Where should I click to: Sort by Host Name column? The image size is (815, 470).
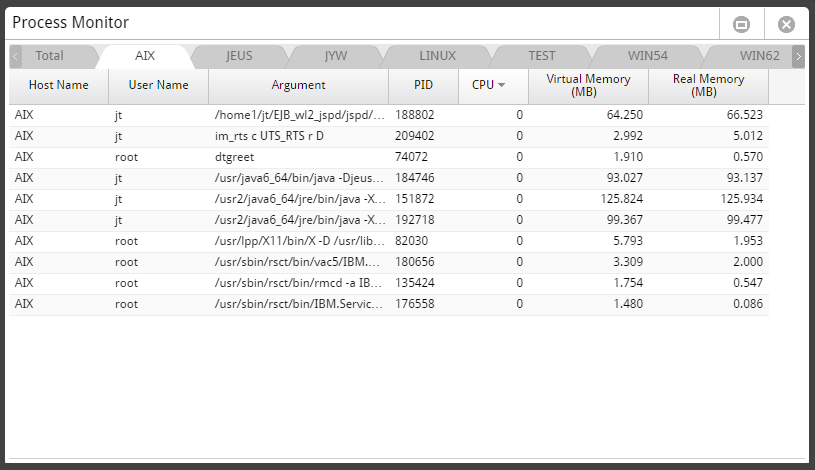pos(59,85)
